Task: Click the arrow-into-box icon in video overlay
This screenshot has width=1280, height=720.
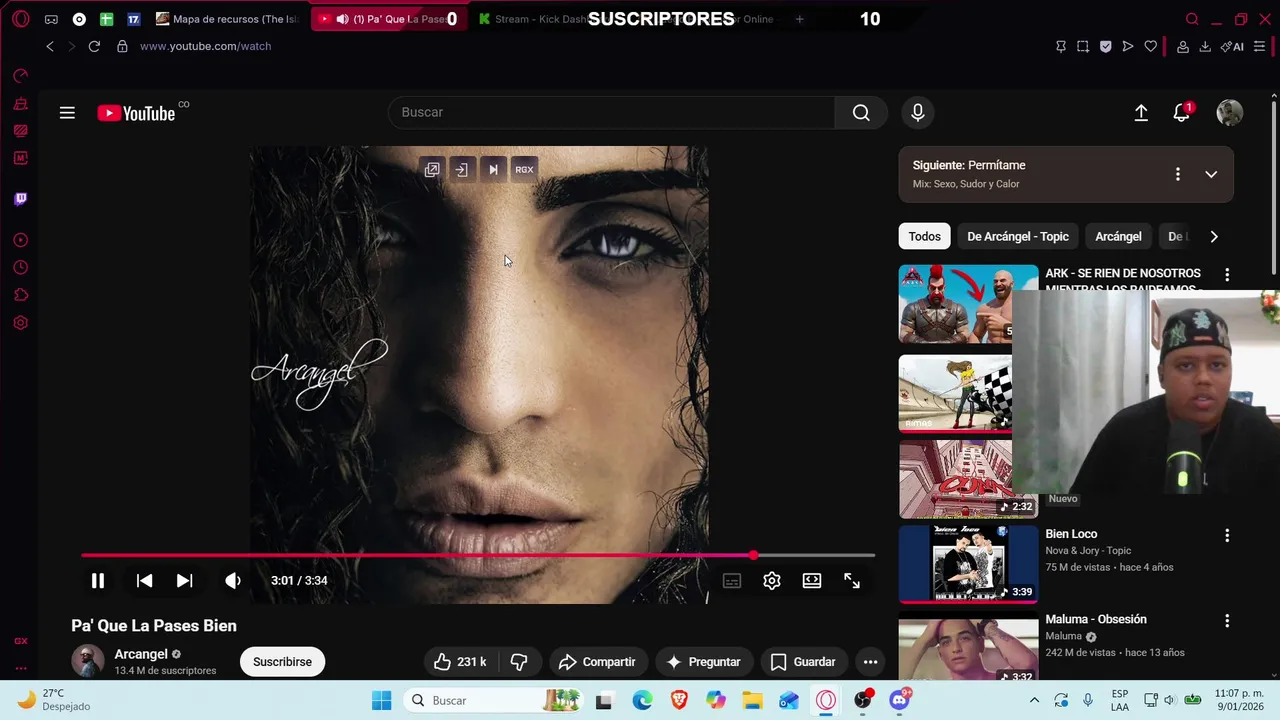Action: tap(461, 170)
